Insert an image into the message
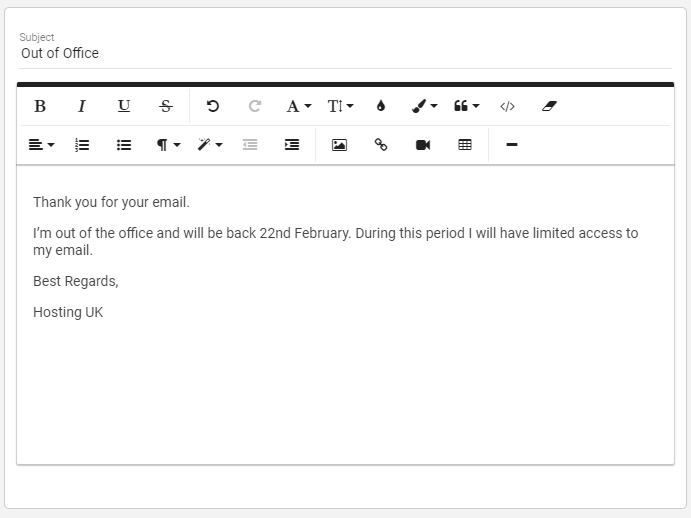Image resolution: width=691 pixels, height=518 pixels. (x=339, y=145)
